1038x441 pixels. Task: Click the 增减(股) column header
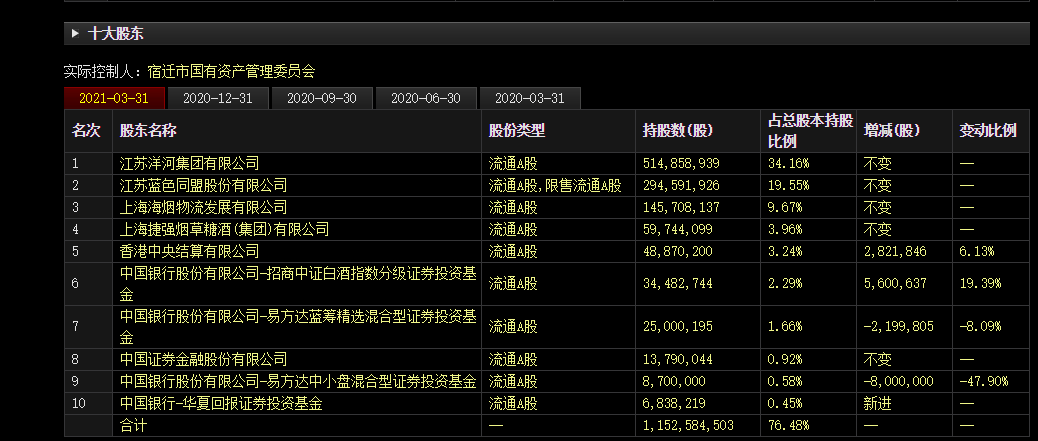click(x=892, y=130)
